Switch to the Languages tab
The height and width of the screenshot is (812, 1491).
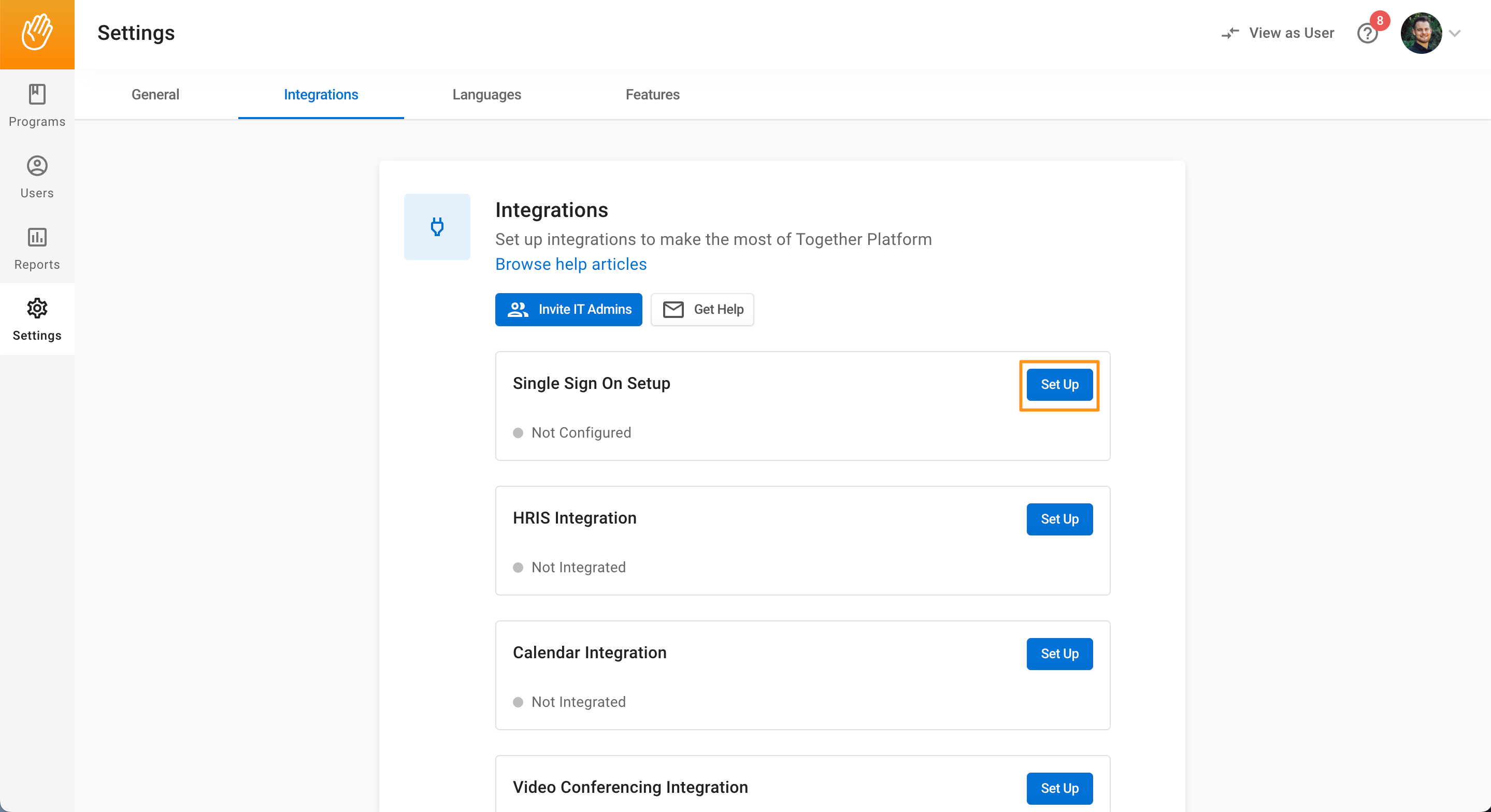(486, 94)
